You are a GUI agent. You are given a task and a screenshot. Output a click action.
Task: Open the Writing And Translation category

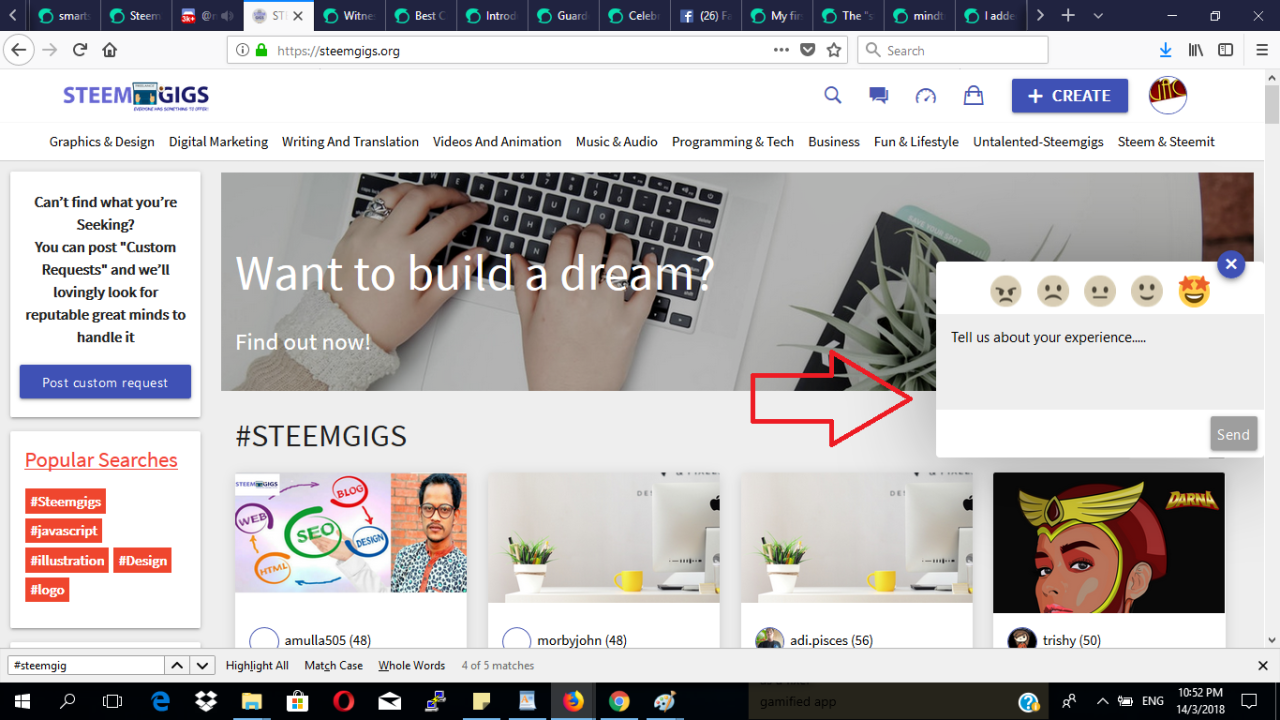click(350, 142)
